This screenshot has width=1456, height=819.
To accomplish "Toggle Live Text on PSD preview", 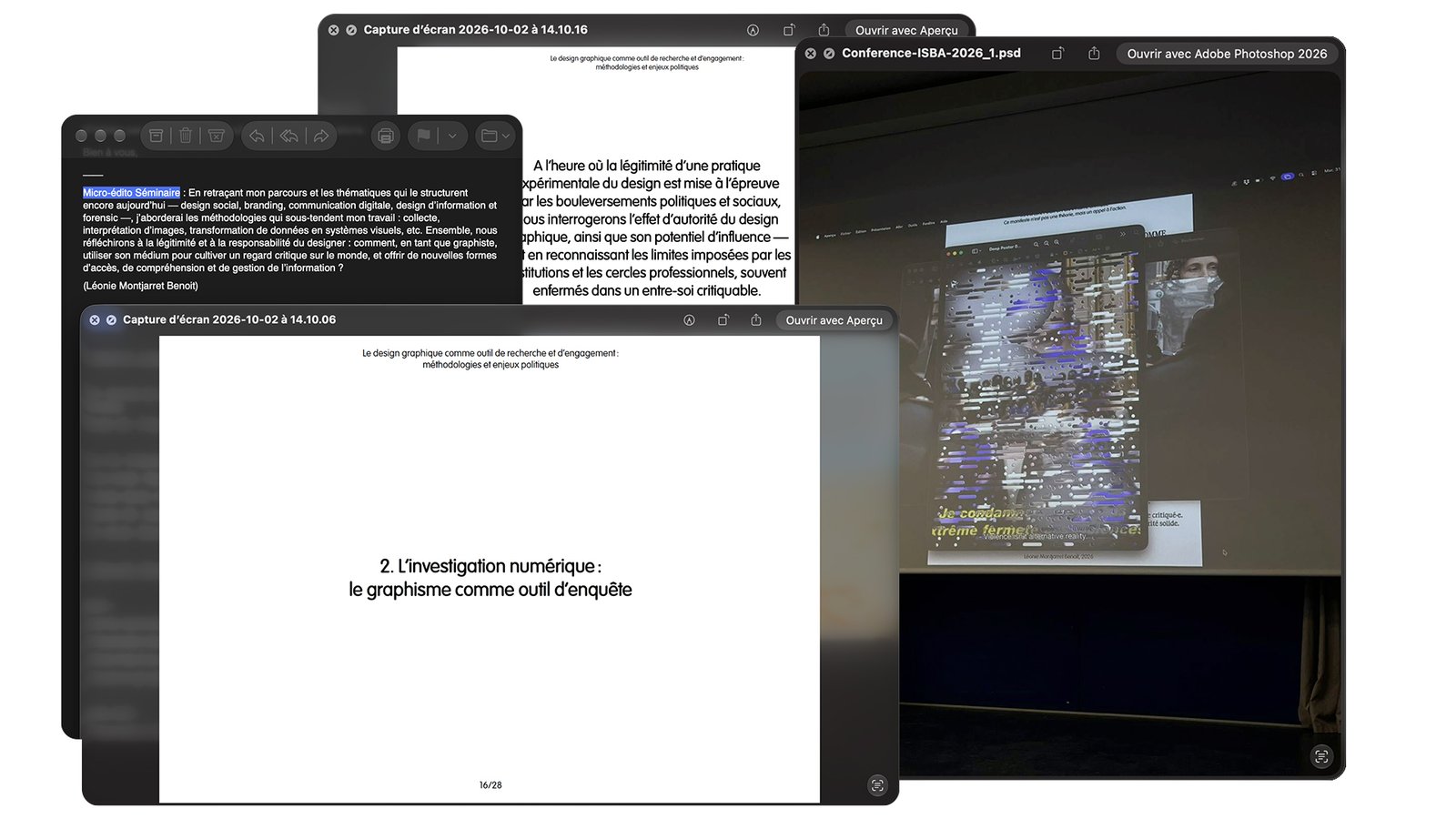I will point(1321,756).
